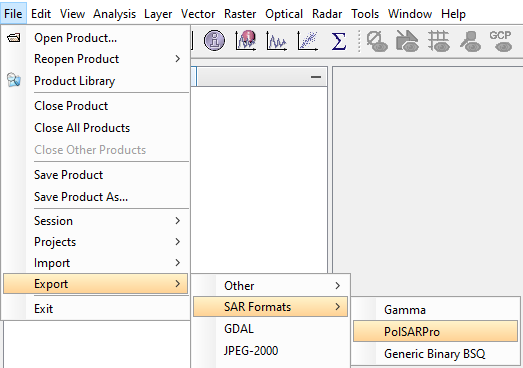Select Exit from File menu
523x368 pixels.
[95, 309]
